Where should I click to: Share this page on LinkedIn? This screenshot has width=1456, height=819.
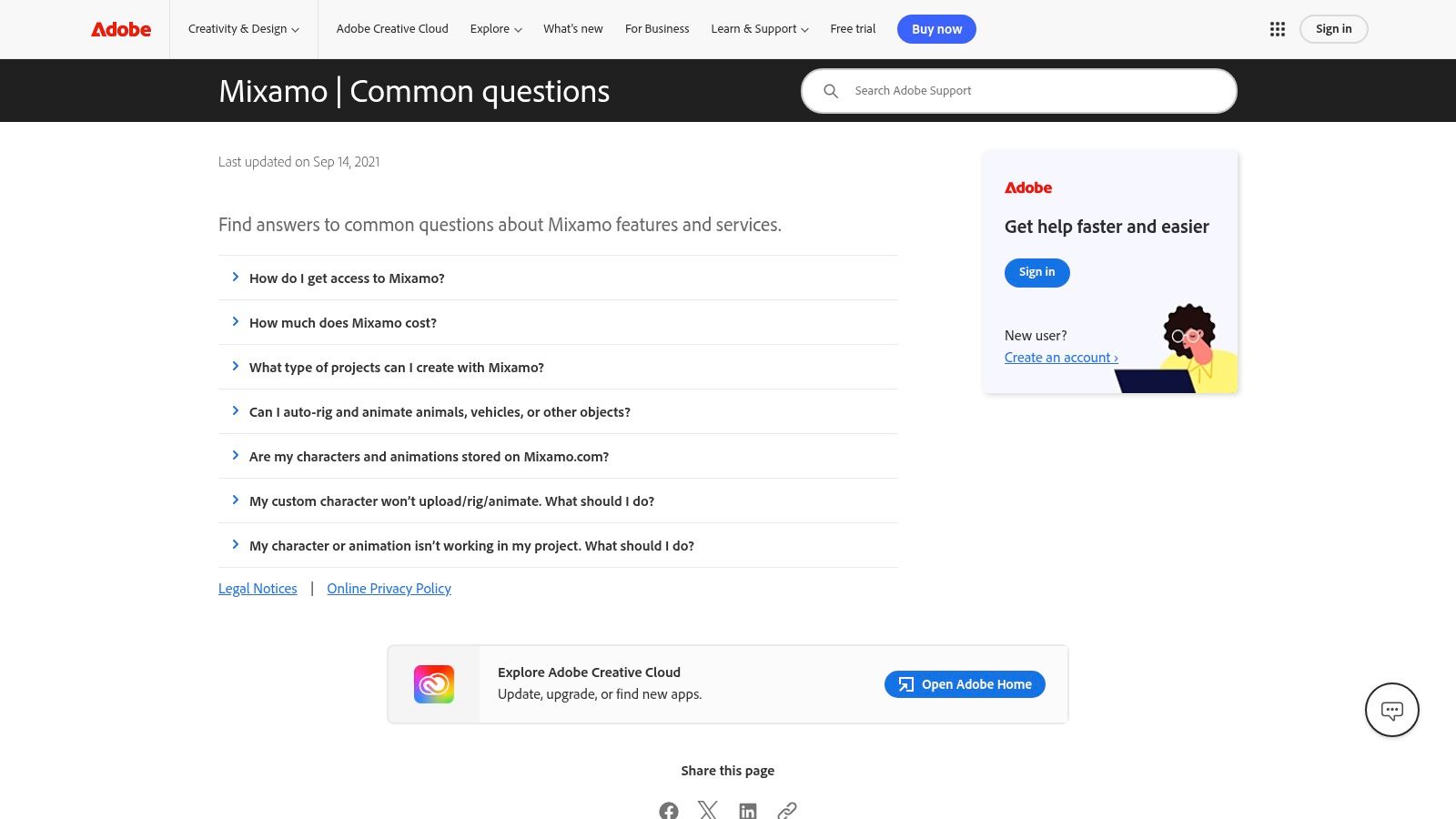tap(748, 810)
